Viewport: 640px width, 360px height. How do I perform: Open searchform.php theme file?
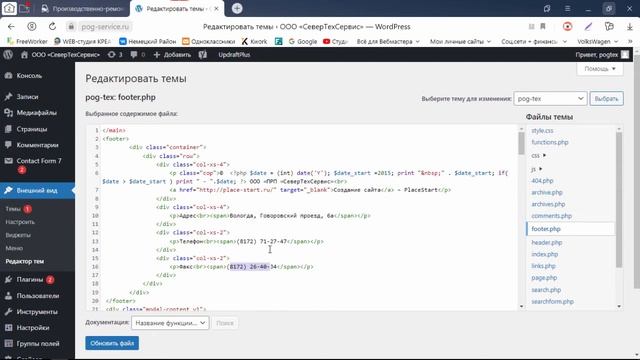coord(552,301)
